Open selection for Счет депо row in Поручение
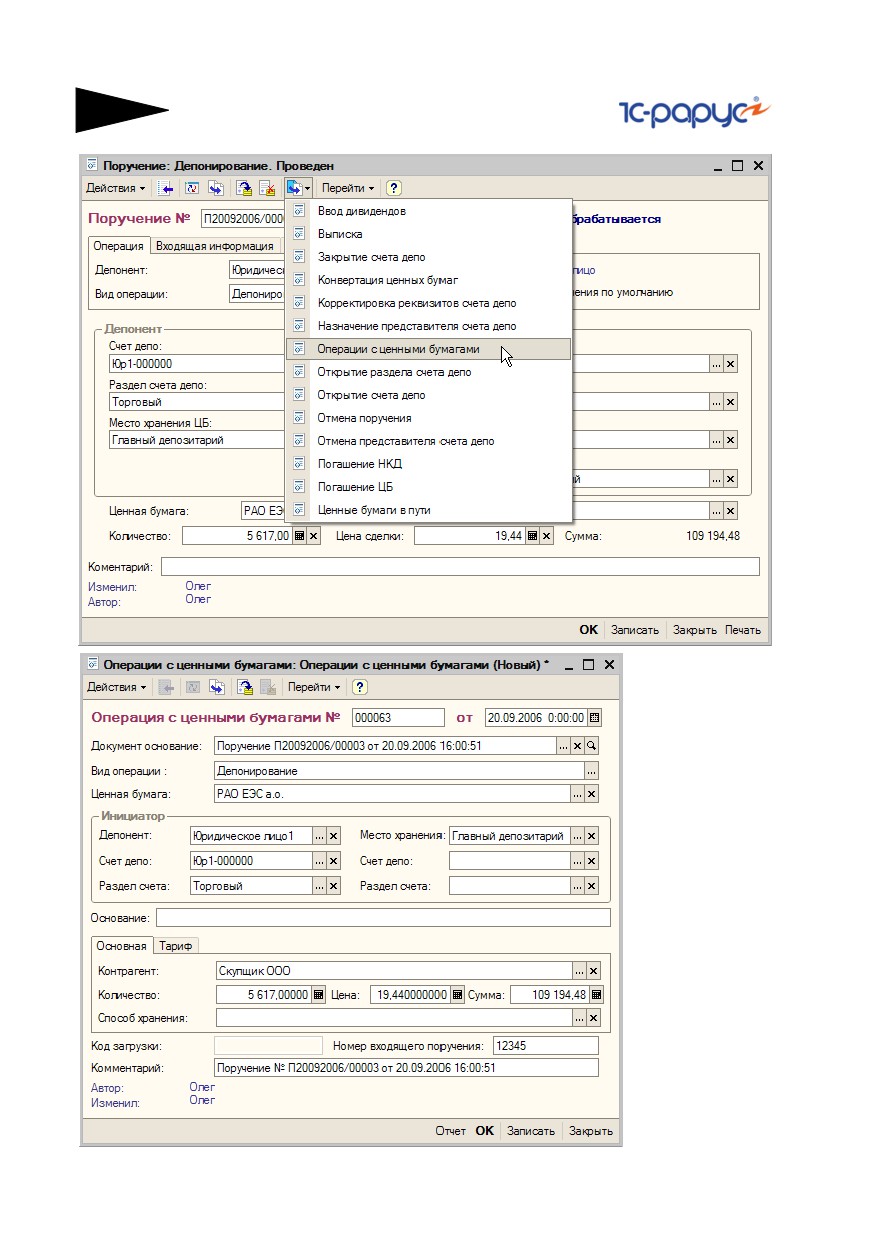This screenshot has height=1239, width=875. click(716, 364)
